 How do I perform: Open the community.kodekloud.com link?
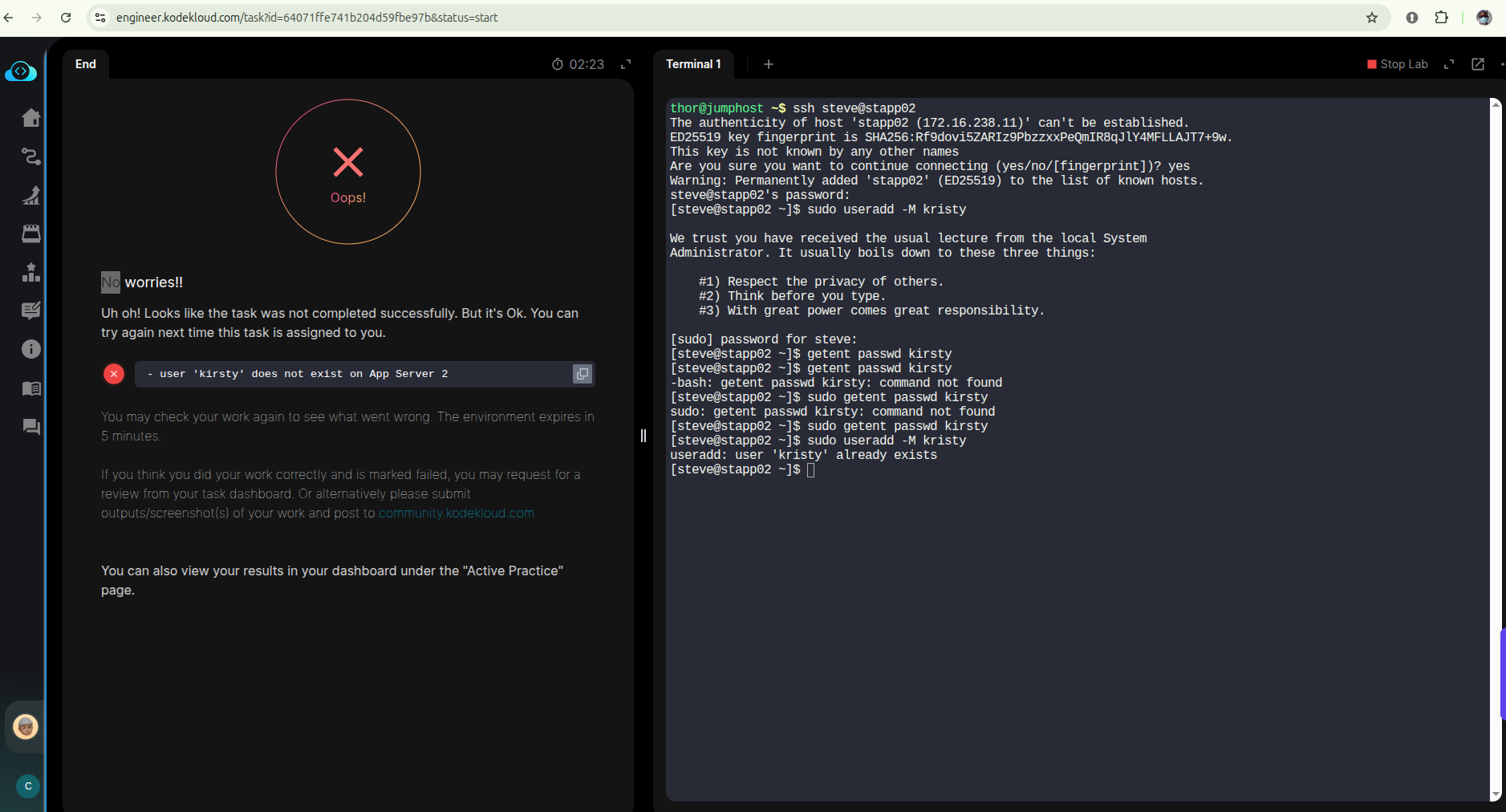456,514
